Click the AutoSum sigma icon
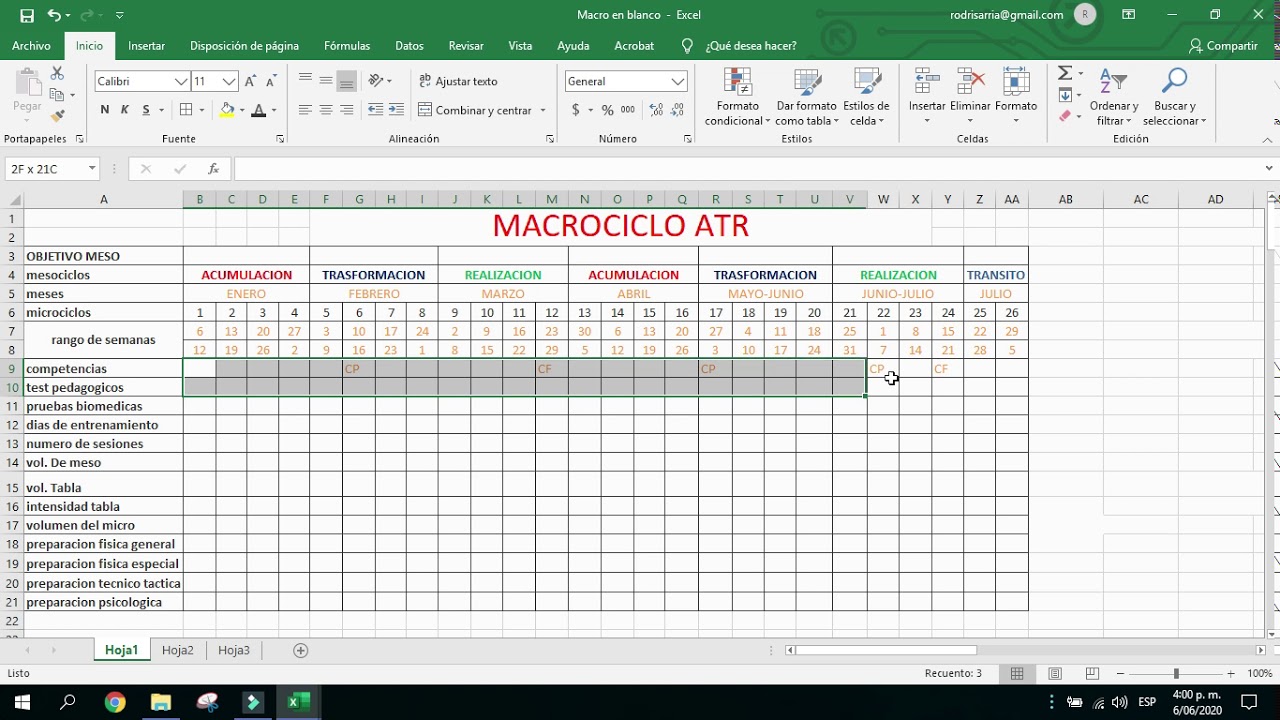 [x=1065, y=74]
